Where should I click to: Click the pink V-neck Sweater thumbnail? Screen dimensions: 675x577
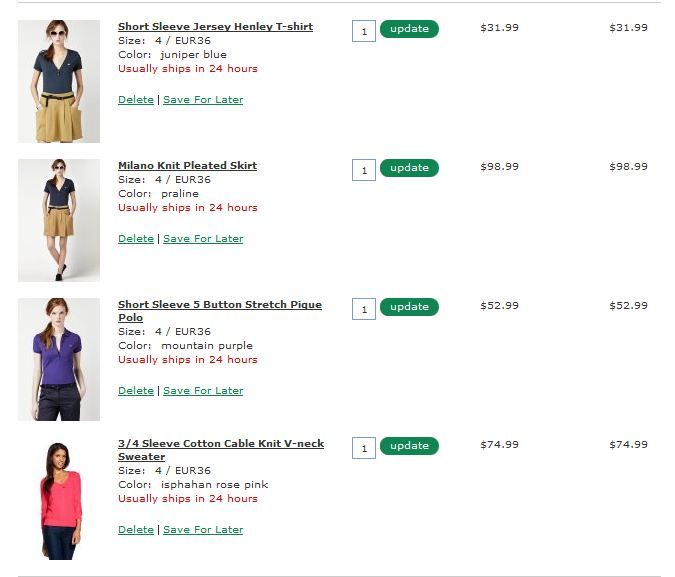coord(59,498)
